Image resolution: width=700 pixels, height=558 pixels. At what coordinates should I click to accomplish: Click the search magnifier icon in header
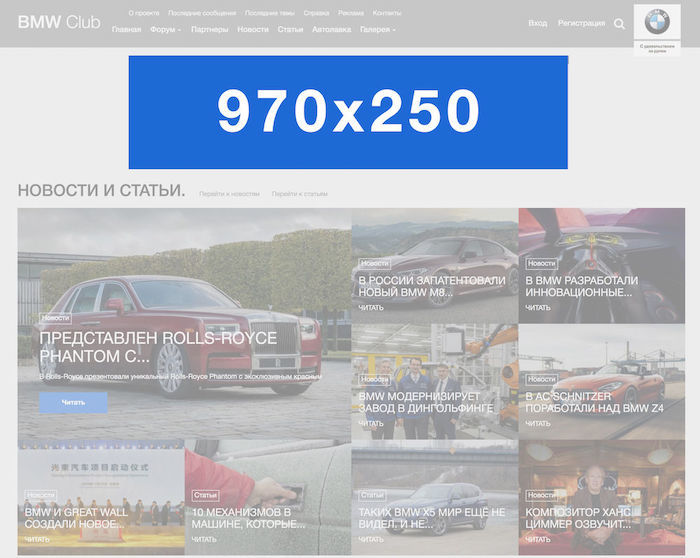(x=619, y=24)
